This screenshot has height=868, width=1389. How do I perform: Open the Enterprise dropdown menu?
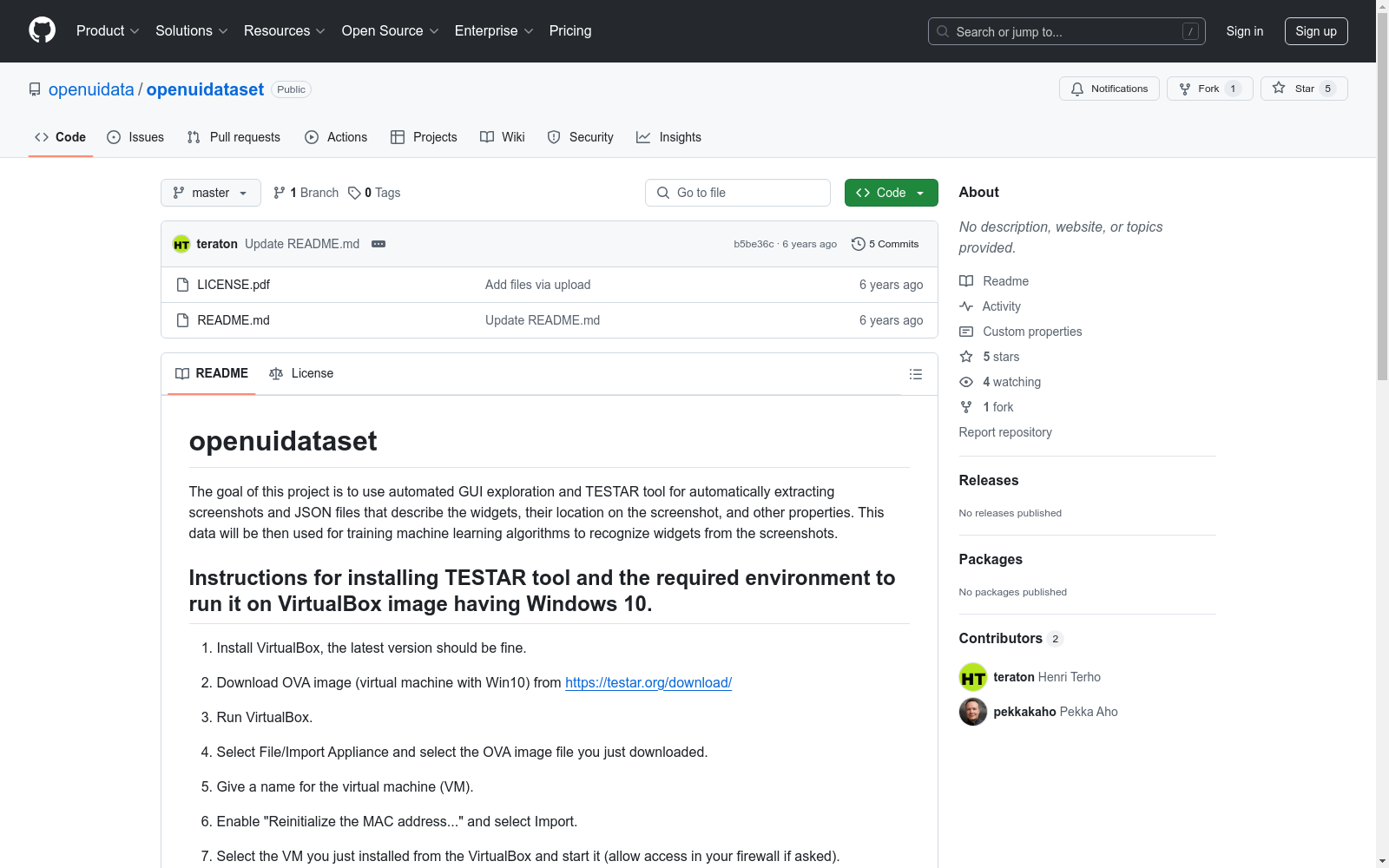494,31
